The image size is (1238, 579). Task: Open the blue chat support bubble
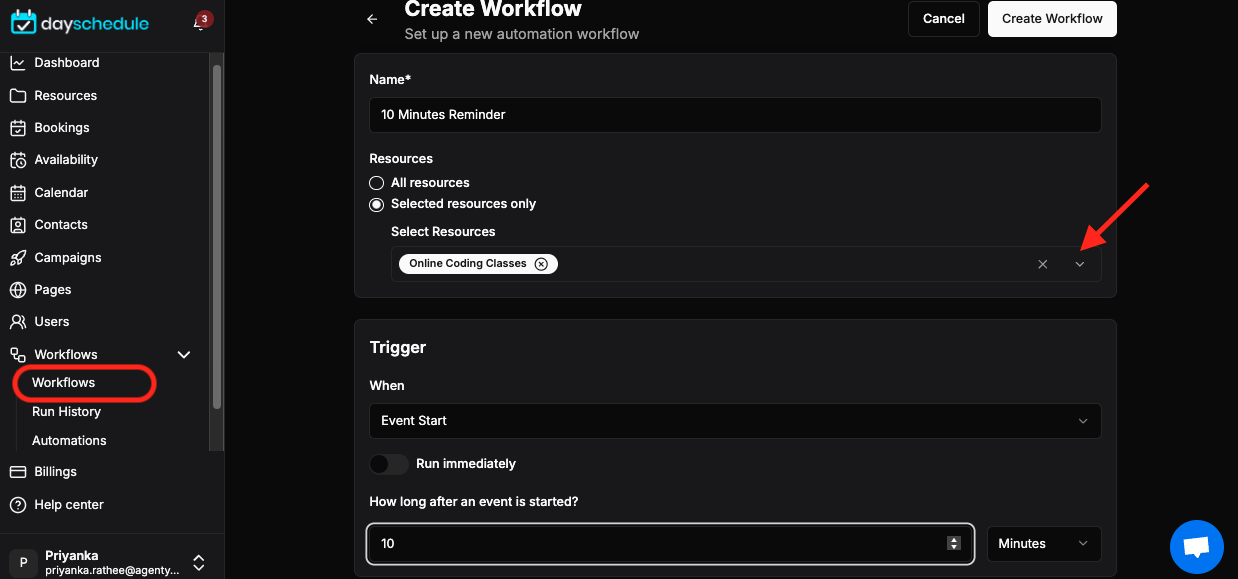pos(1197,547)
